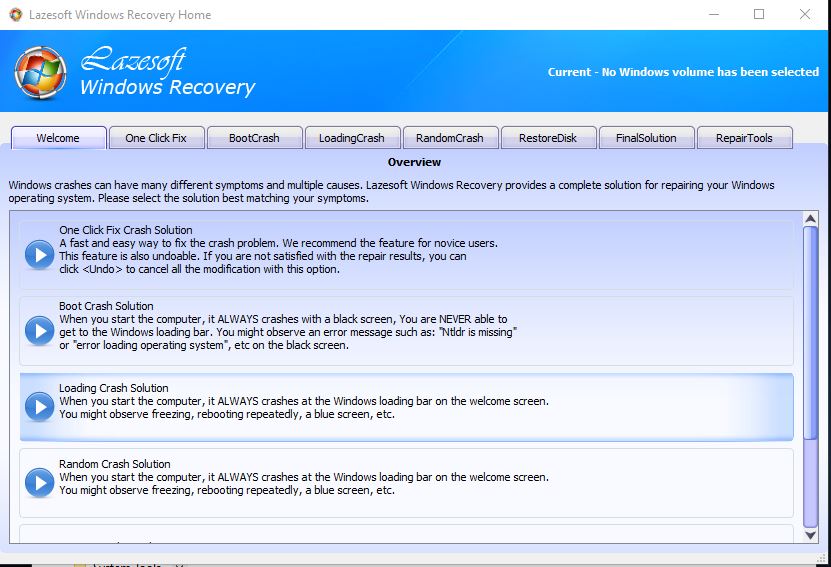
Task: Open the One Click Fix tab
Action: click(x=156, y=138)
